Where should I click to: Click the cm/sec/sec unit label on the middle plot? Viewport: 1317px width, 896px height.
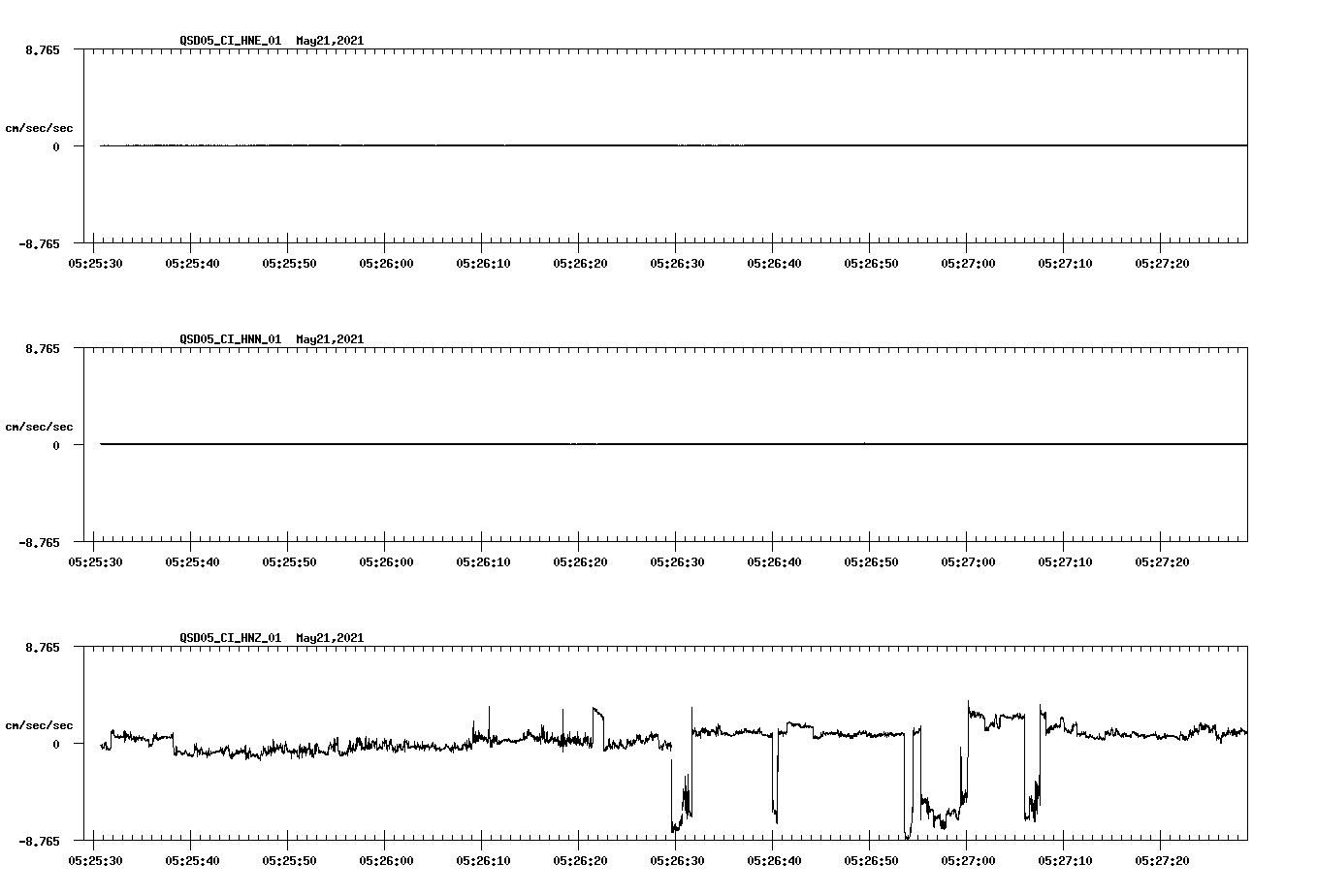[40, 426]
